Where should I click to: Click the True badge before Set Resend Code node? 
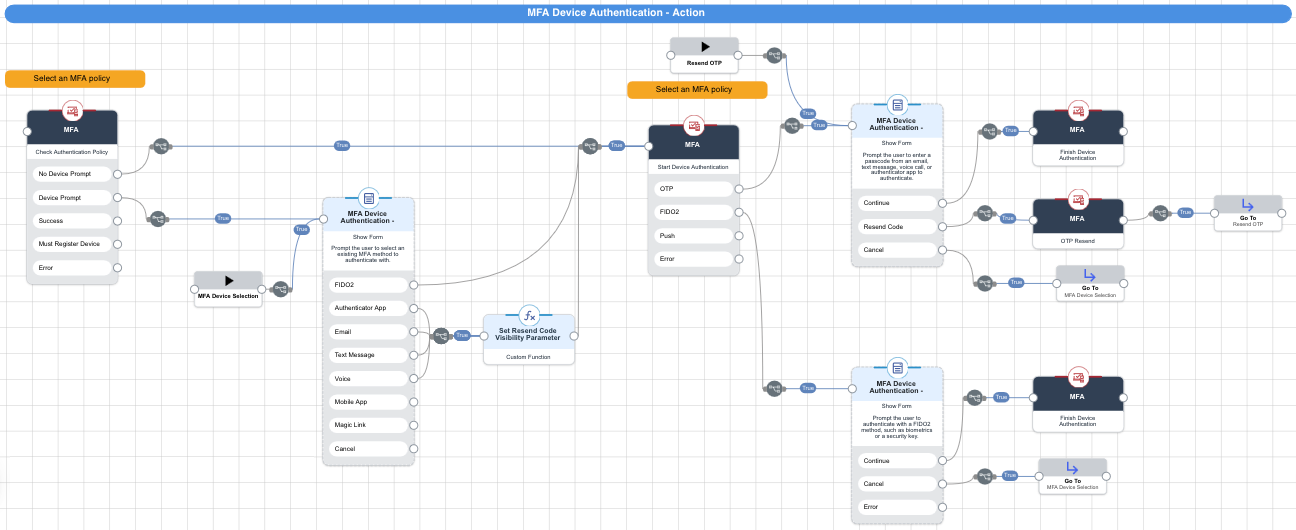click(462, 336)
